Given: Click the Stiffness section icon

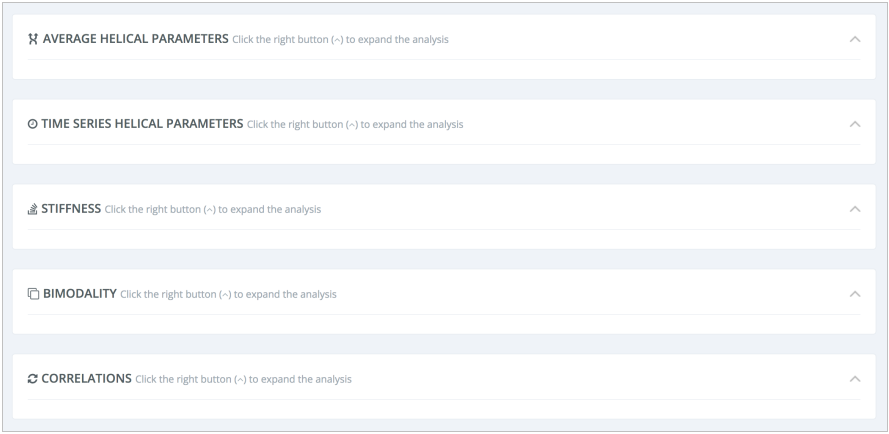Looking at the screenshot, I should [x=33, y=209].
